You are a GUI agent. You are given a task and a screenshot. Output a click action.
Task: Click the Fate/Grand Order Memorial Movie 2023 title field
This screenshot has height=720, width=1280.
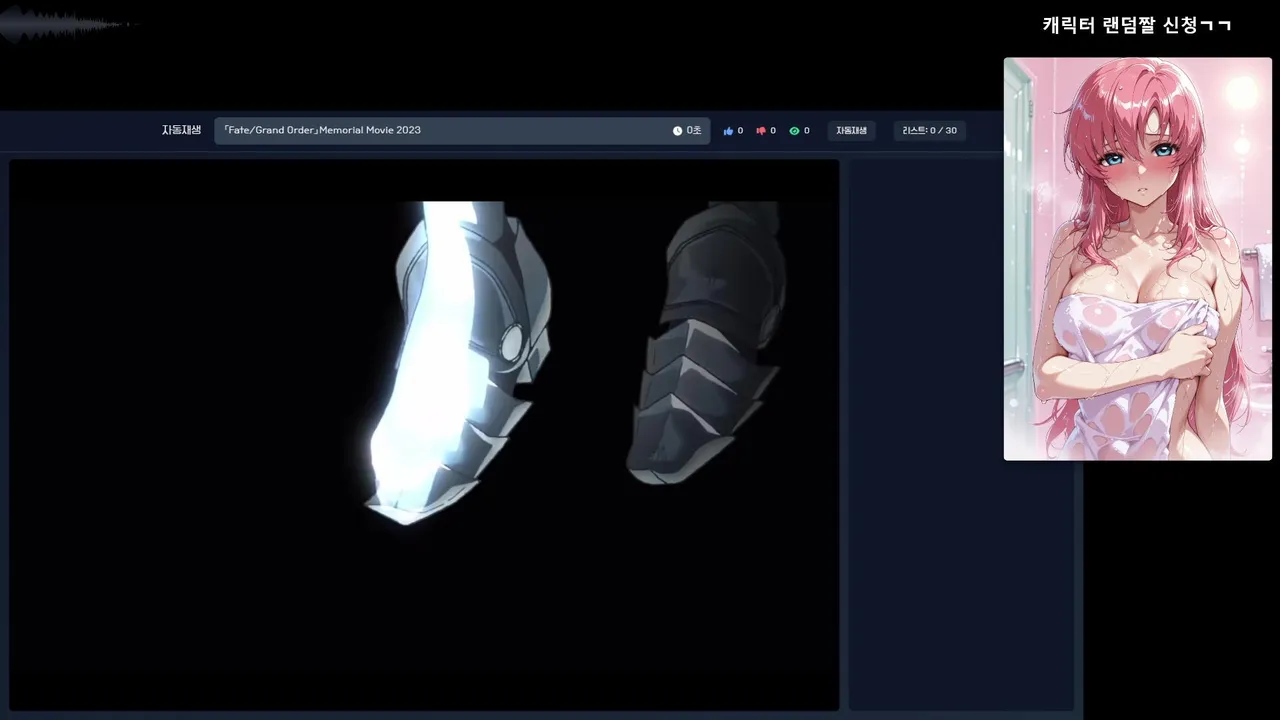coord(462,131)
